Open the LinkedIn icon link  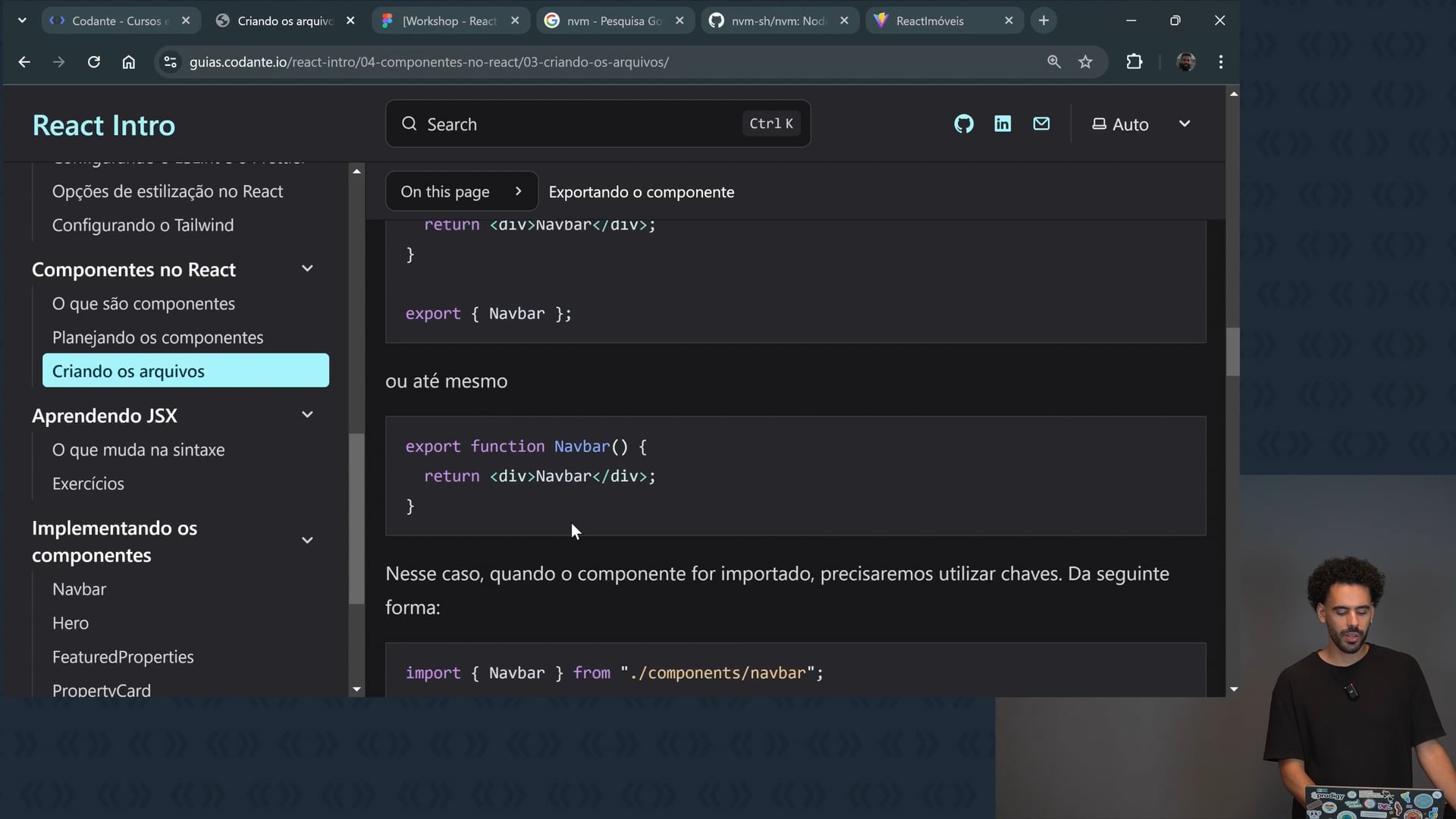point(1003,124)
